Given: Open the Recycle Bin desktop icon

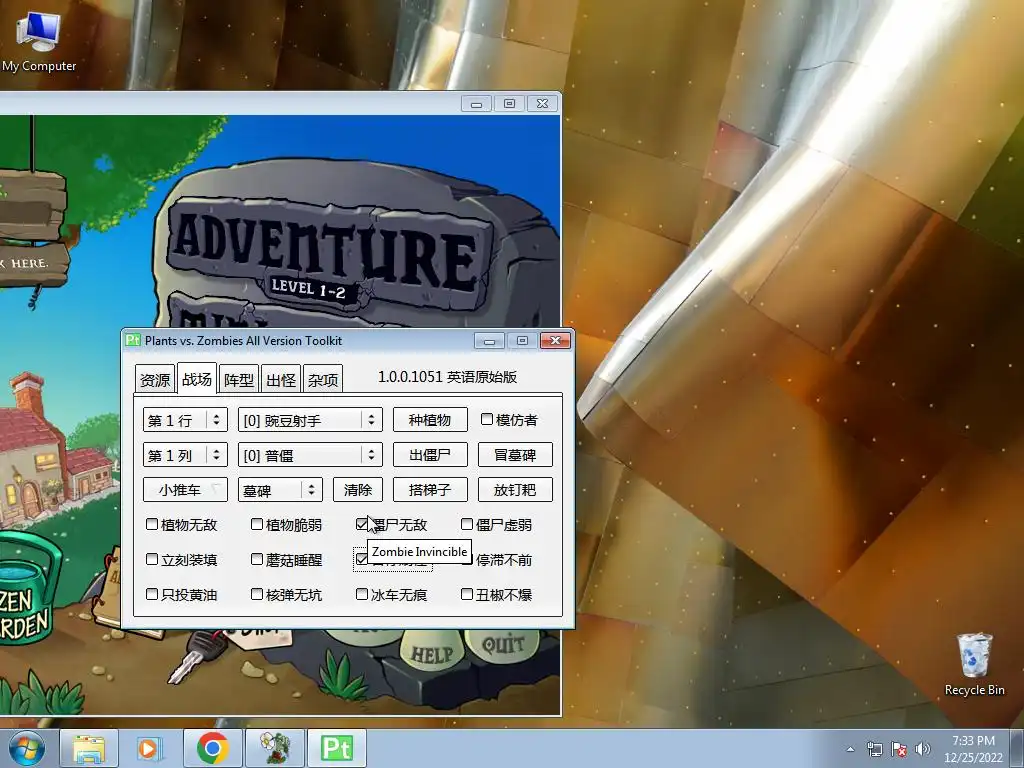Looking at the screenshot, I should tap(974, 664).
